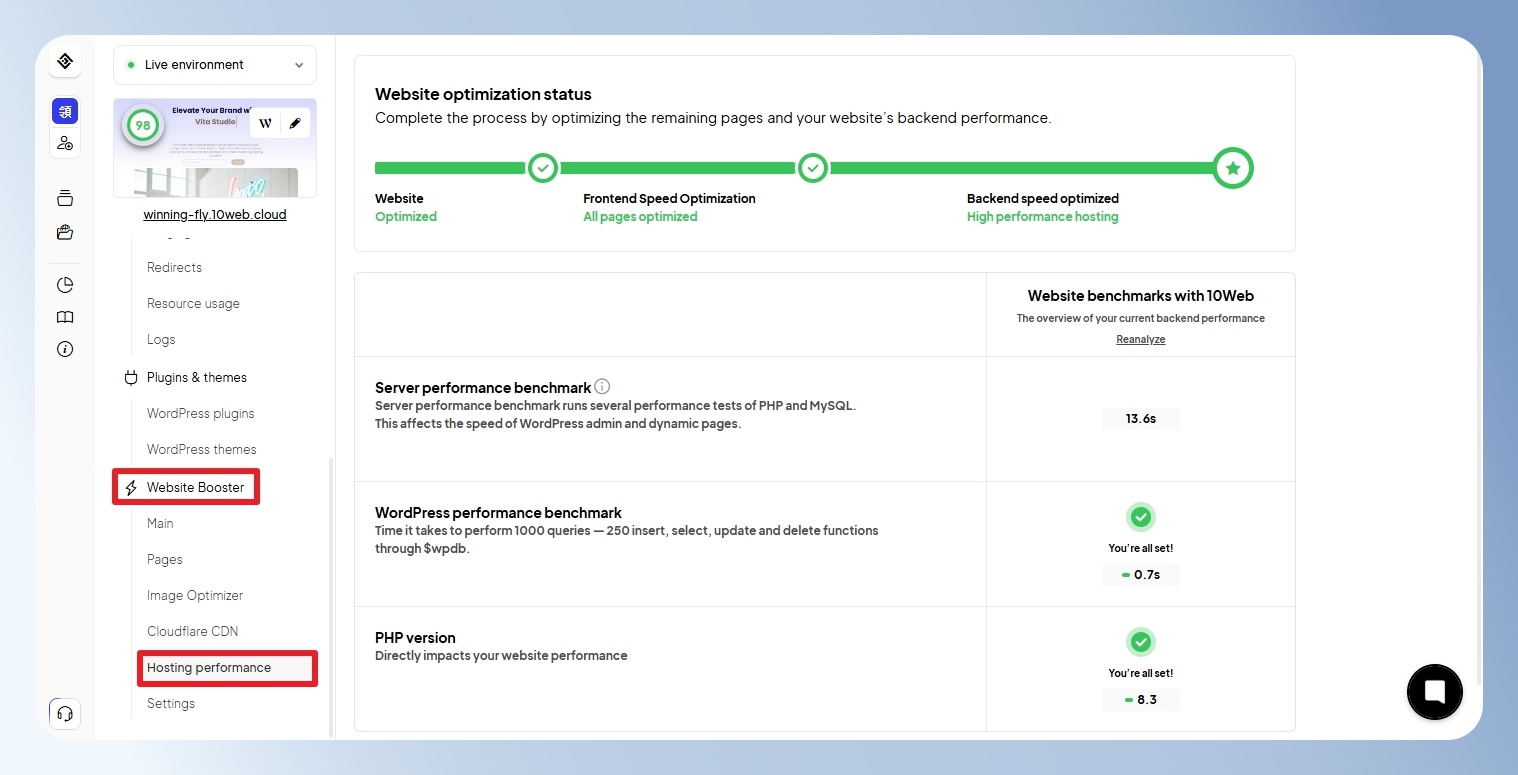Open Cloudflare CDN menu item
This screenshot has height=775, width=1518.
192,631
